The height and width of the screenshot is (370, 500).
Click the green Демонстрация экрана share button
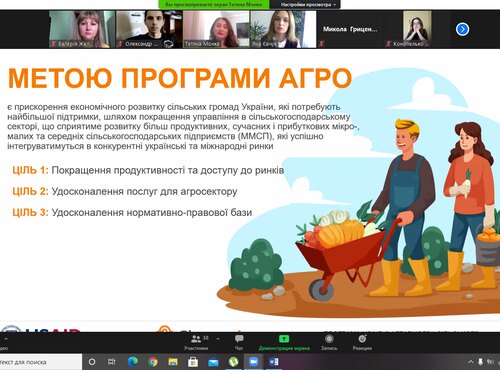pyautogui.click(x=284, y=343)
